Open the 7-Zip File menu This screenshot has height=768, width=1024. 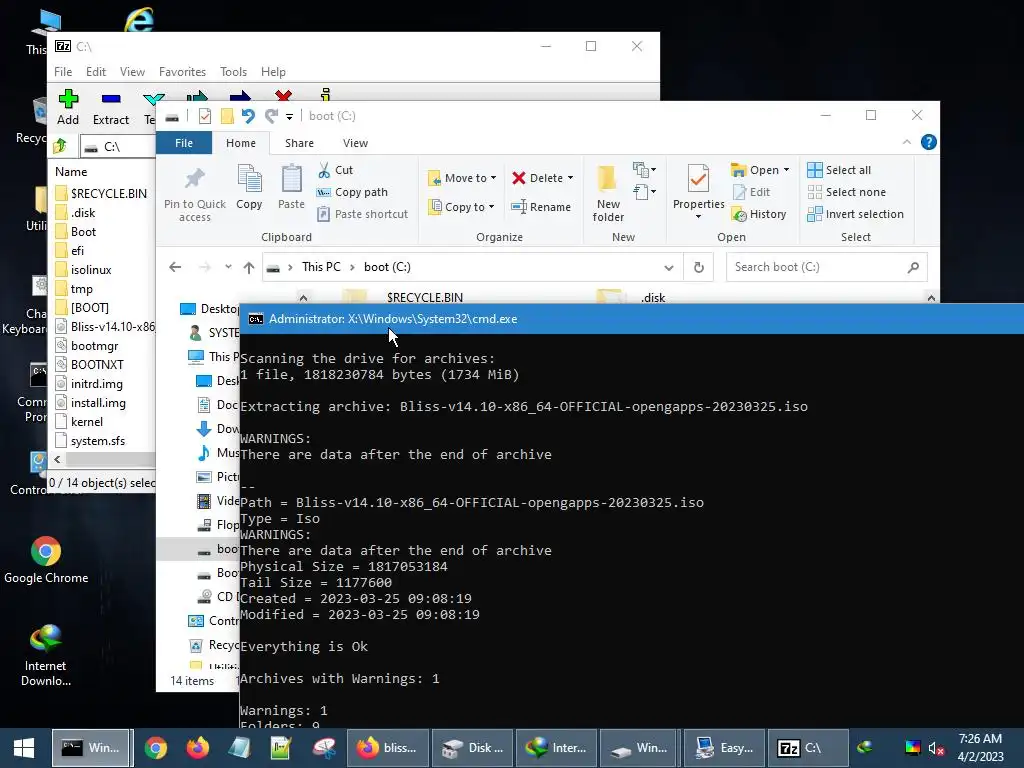click(x=63, y=72)
